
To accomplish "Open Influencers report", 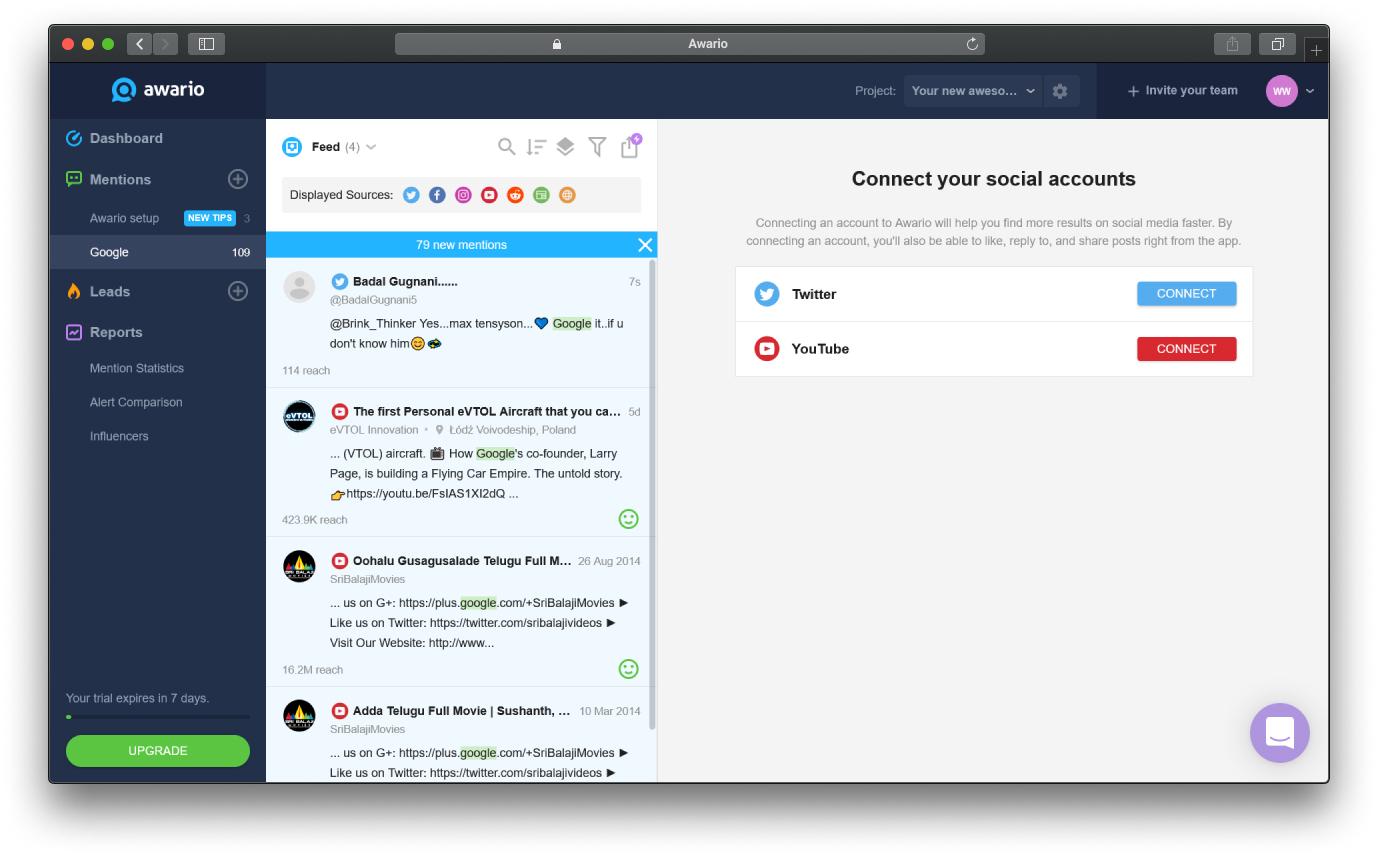I will (119, 436).
